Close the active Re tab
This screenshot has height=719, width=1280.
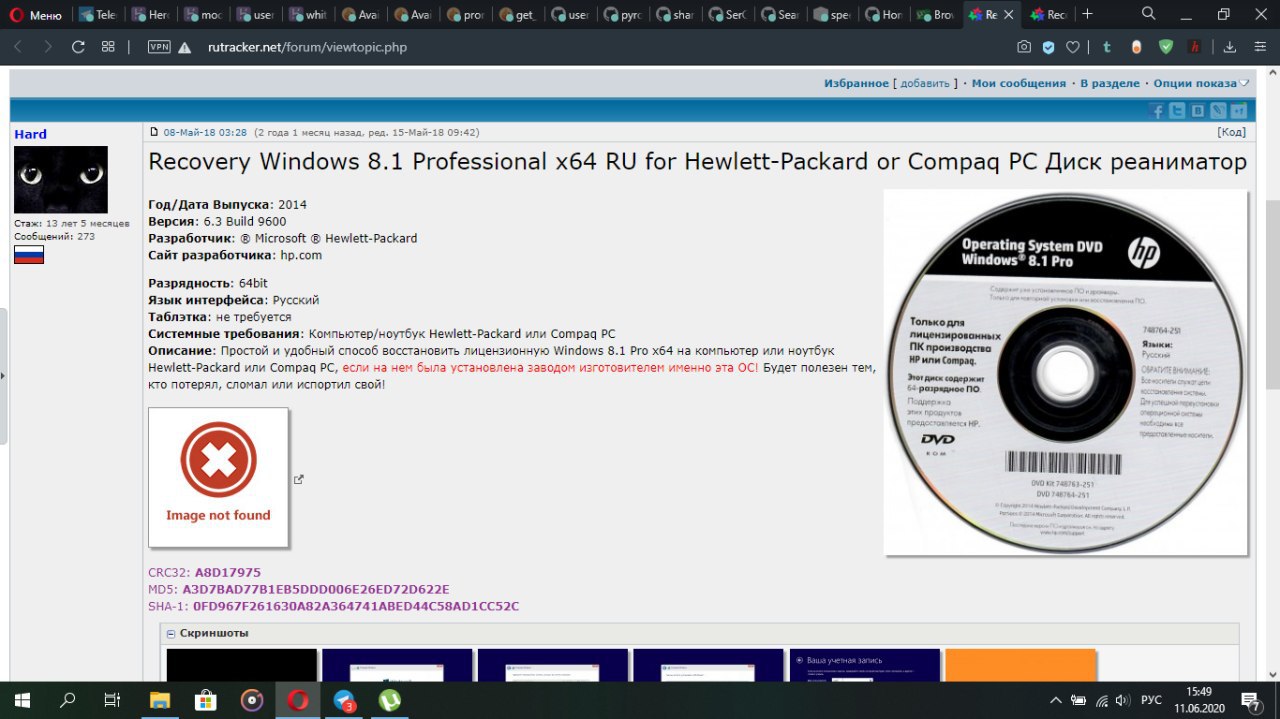(x=1008, y=15)
